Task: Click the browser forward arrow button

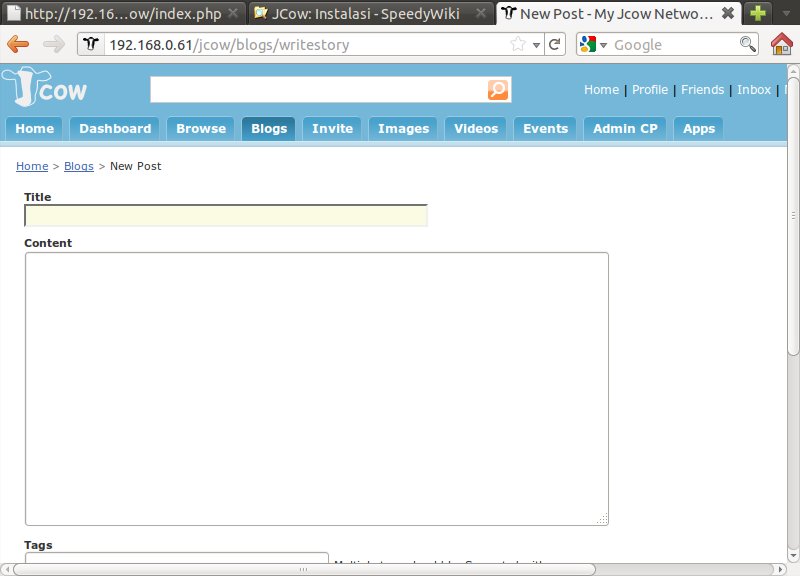Action: 53,44
